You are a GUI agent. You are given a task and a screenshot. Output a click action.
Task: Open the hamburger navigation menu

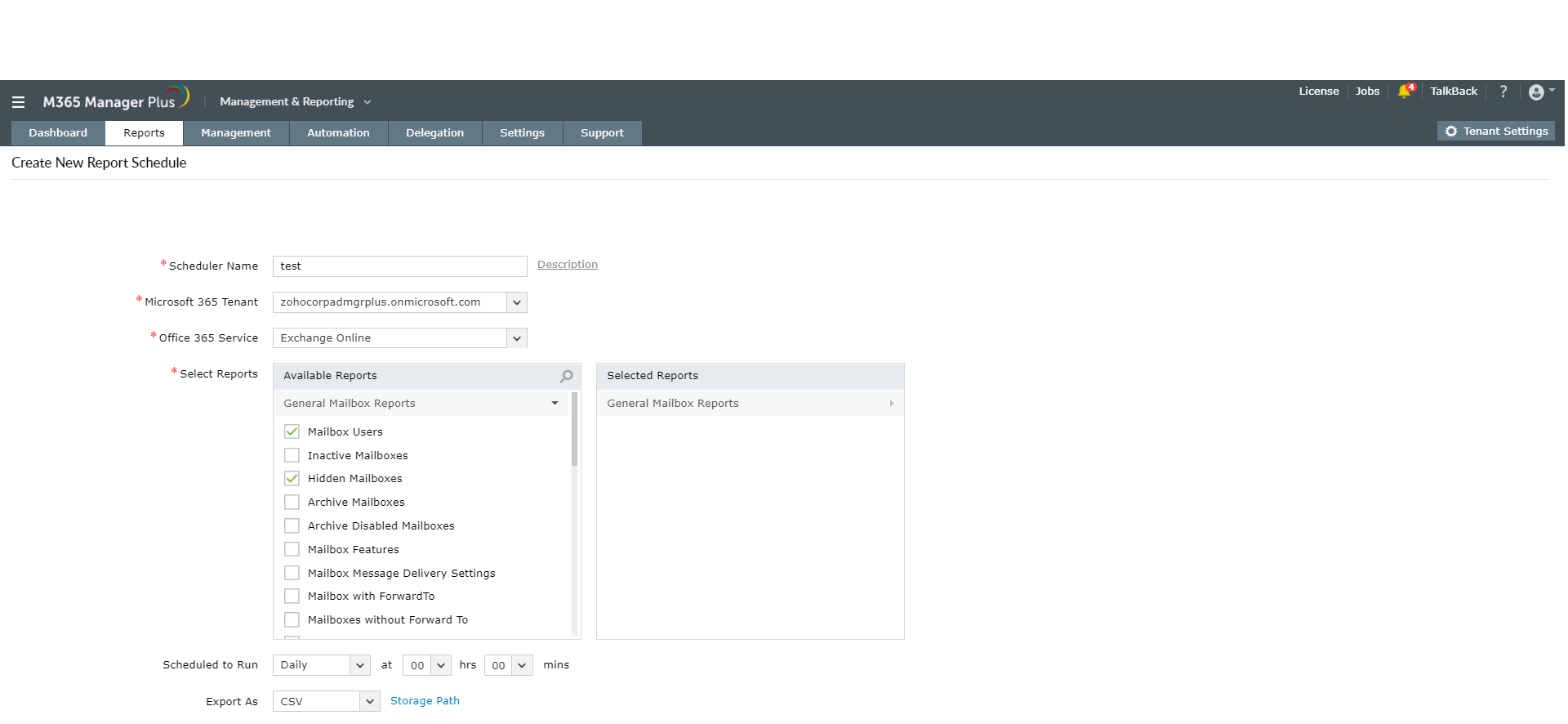click(18, 102)
